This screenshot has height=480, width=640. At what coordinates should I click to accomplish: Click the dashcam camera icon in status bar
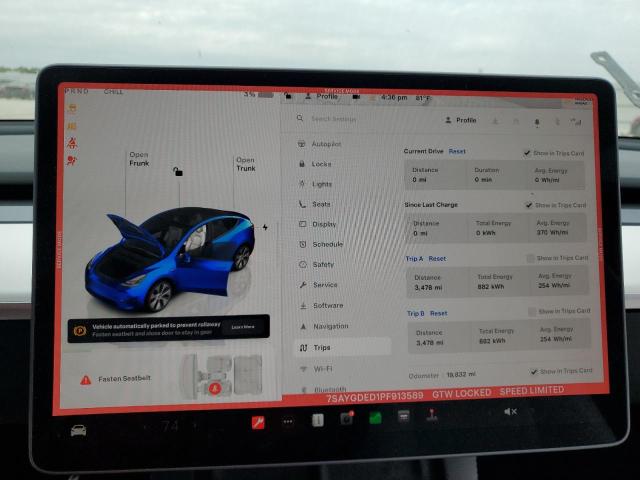point(356,97)
